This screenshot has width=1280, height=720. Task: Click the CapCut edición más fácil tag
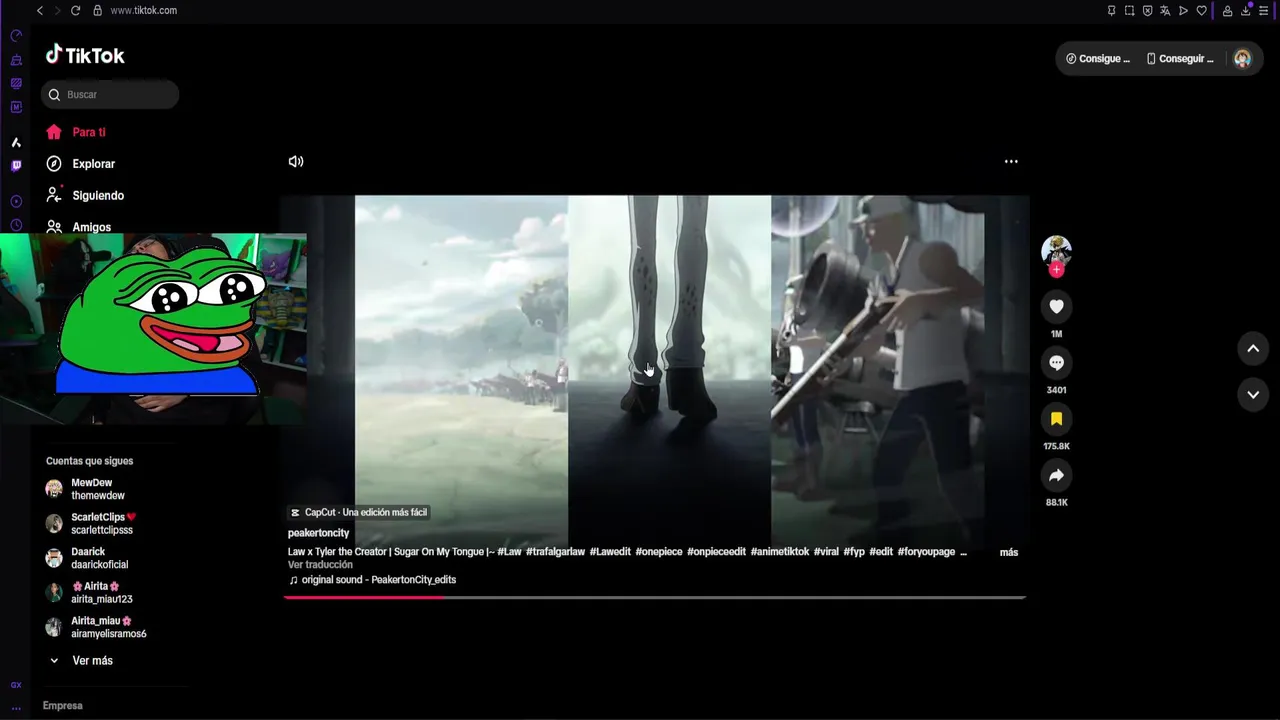coord(358,512)
